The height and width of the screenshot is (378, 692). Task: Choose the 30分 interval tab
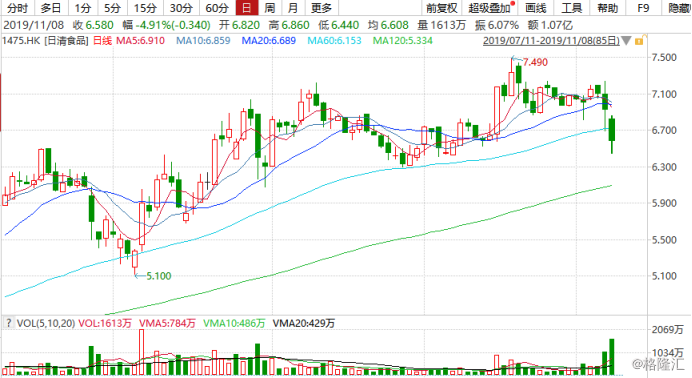tap(181, 8)
